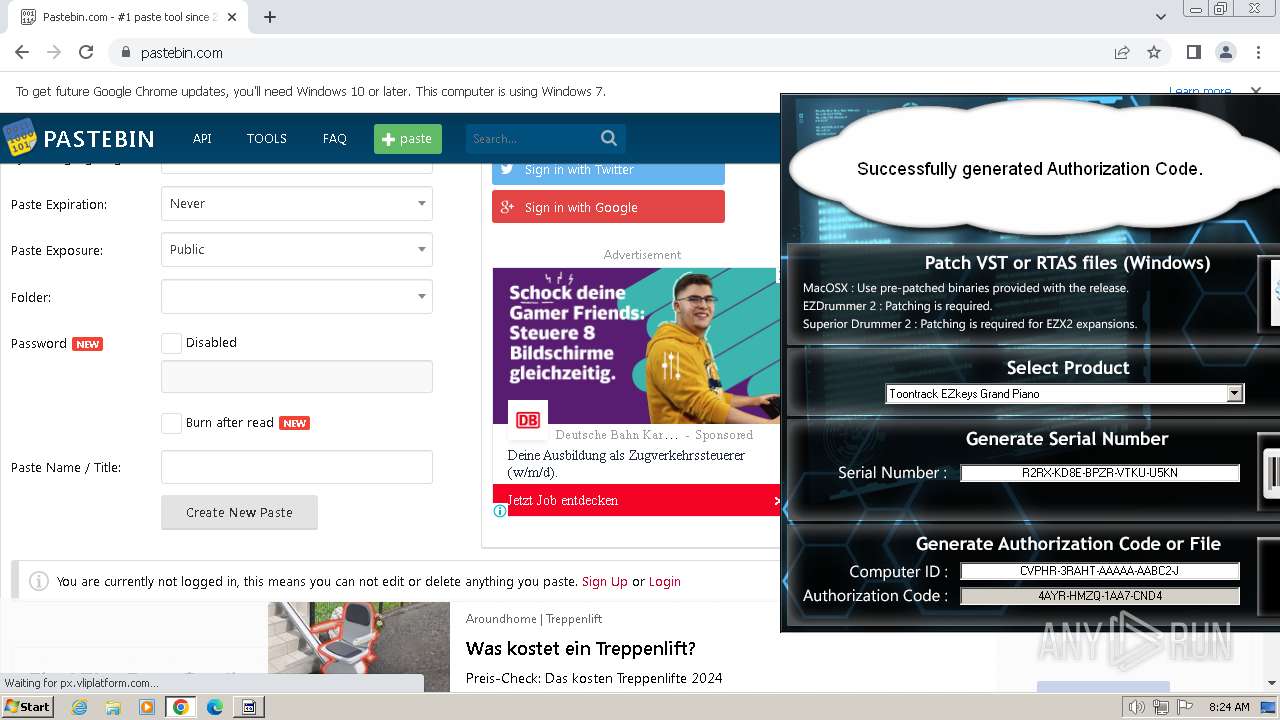Click Login link

point(665,581)
